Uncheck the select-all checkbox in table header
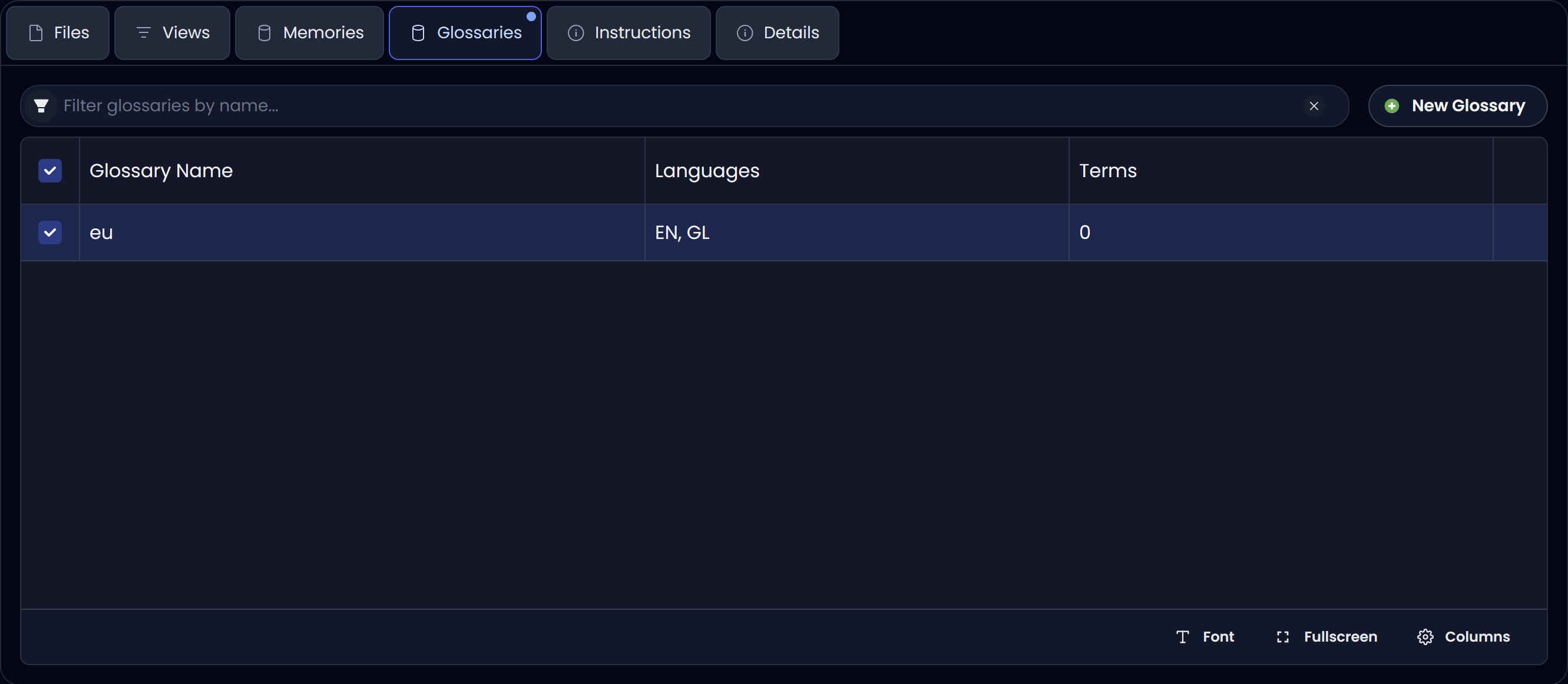This screenshot has width=1568, height=684. point(50,171)
